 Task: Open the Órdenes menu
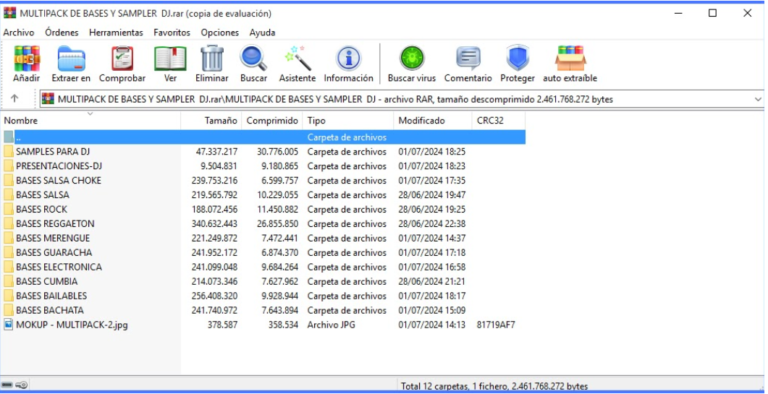point(62,33)
